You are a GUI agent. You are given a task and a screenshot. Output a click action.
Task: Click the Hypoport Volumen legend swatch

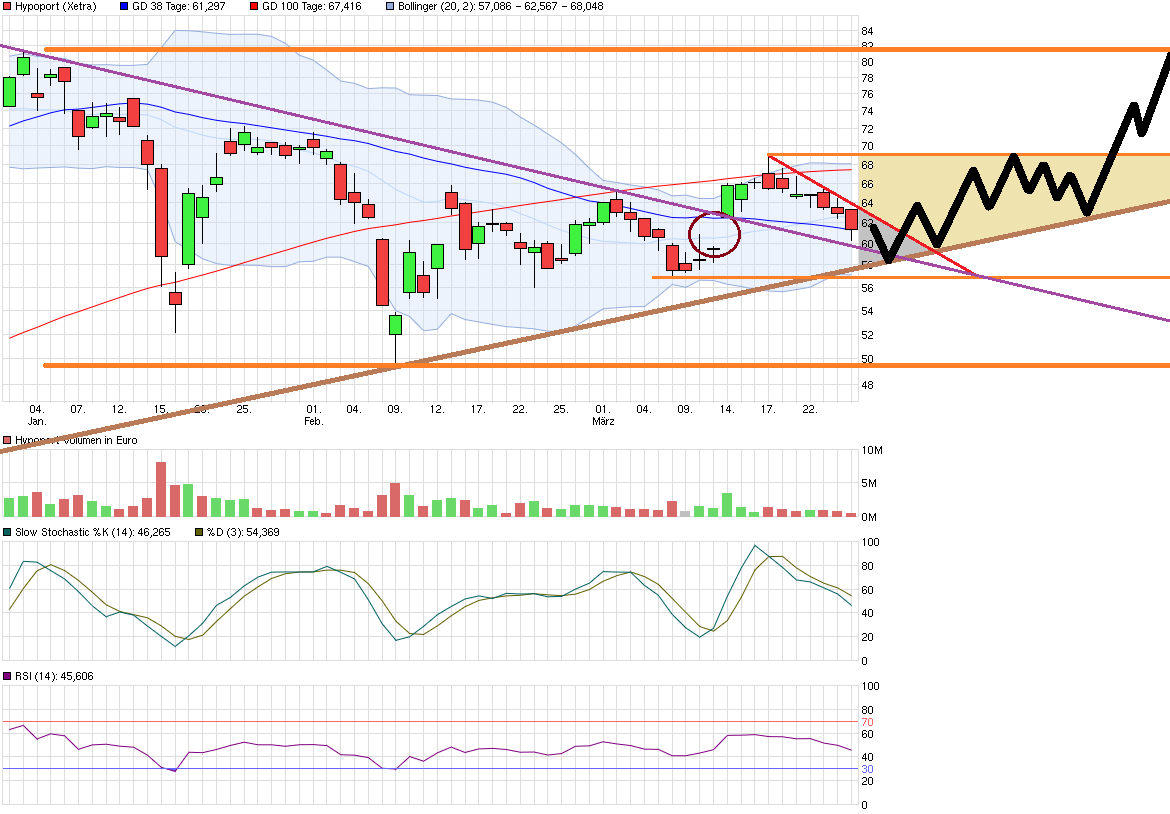7,440
